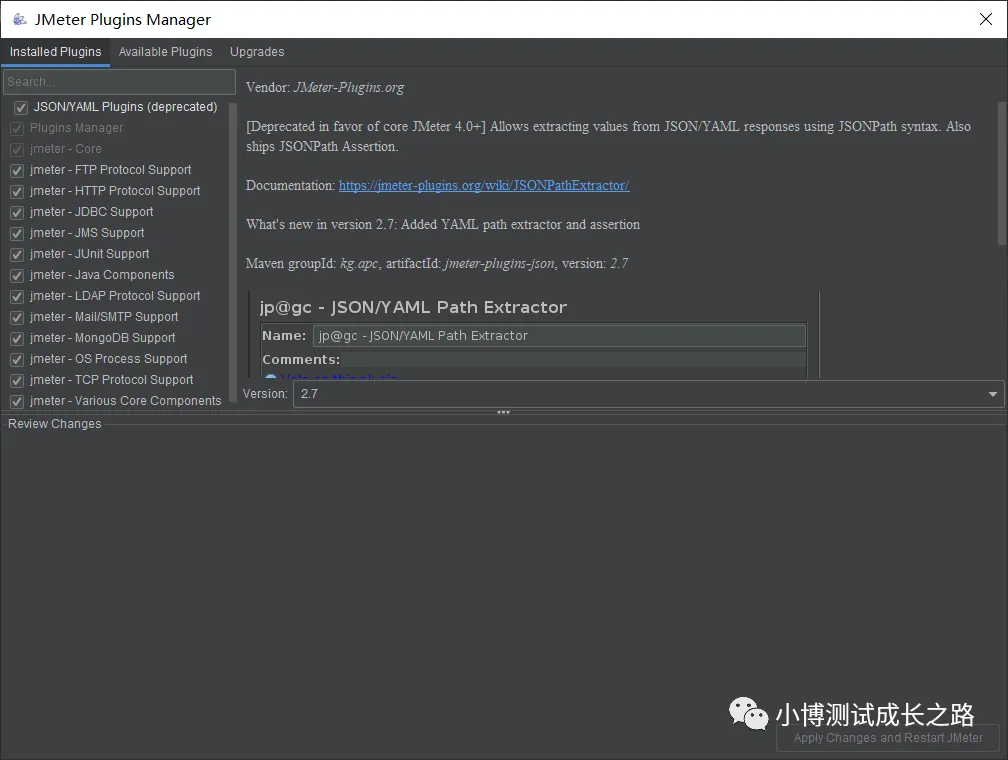Image resolution: width=1008 pixels, height=760 pixels.
Task: Focus the plugin Search field
Action: coord(120,82)
